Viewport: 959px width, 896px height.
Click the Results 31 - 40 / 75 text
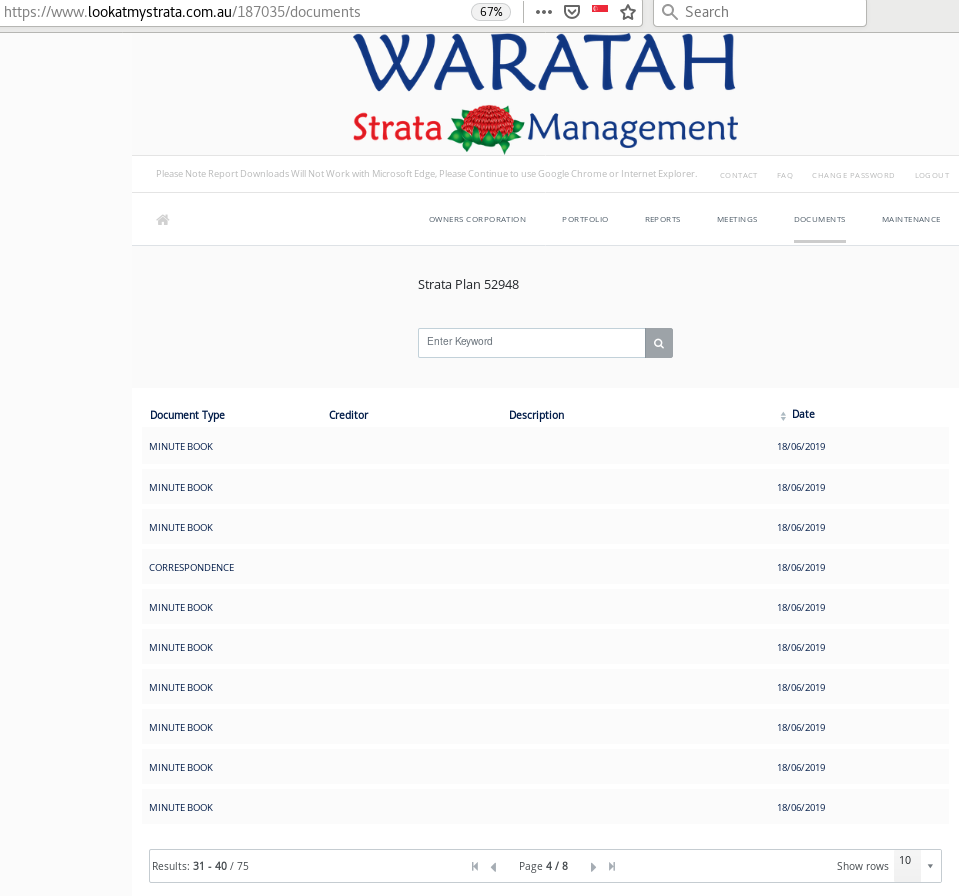[x=200, y=867]
